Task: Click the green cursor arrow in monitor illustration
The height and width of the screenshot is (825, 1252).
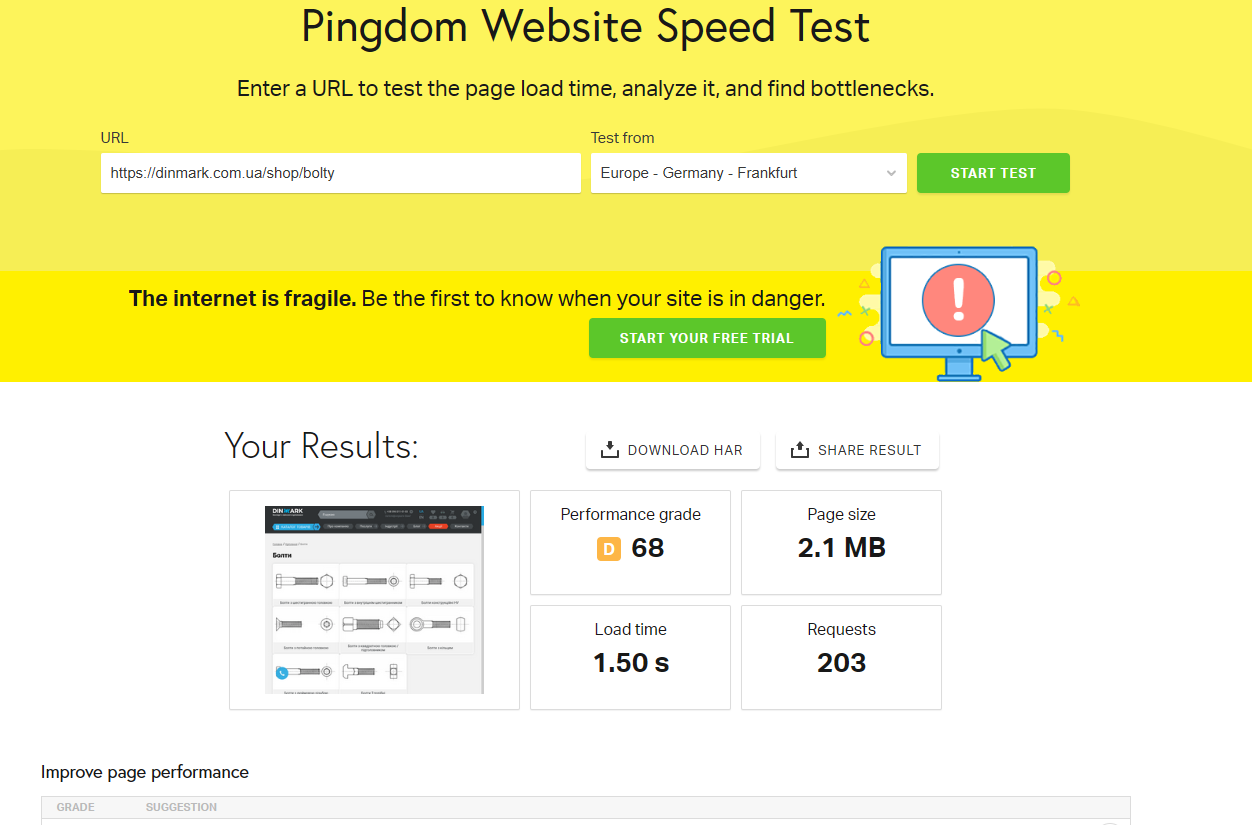Action: point(996,349)
